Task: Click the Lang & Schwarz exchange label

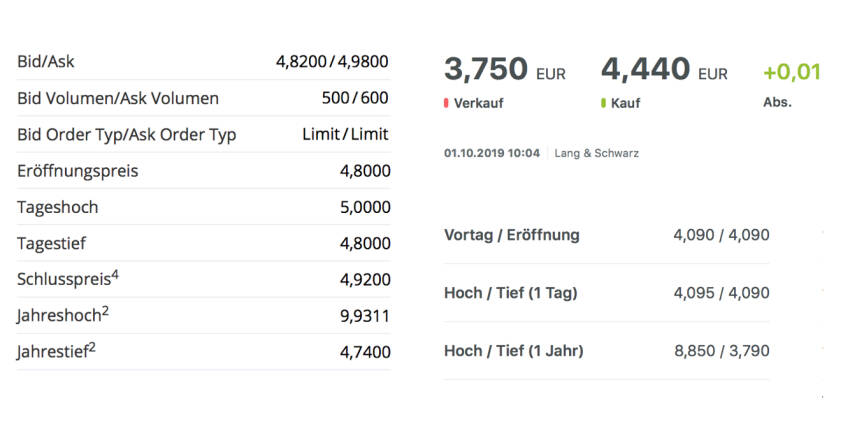Action: (599, 153)
